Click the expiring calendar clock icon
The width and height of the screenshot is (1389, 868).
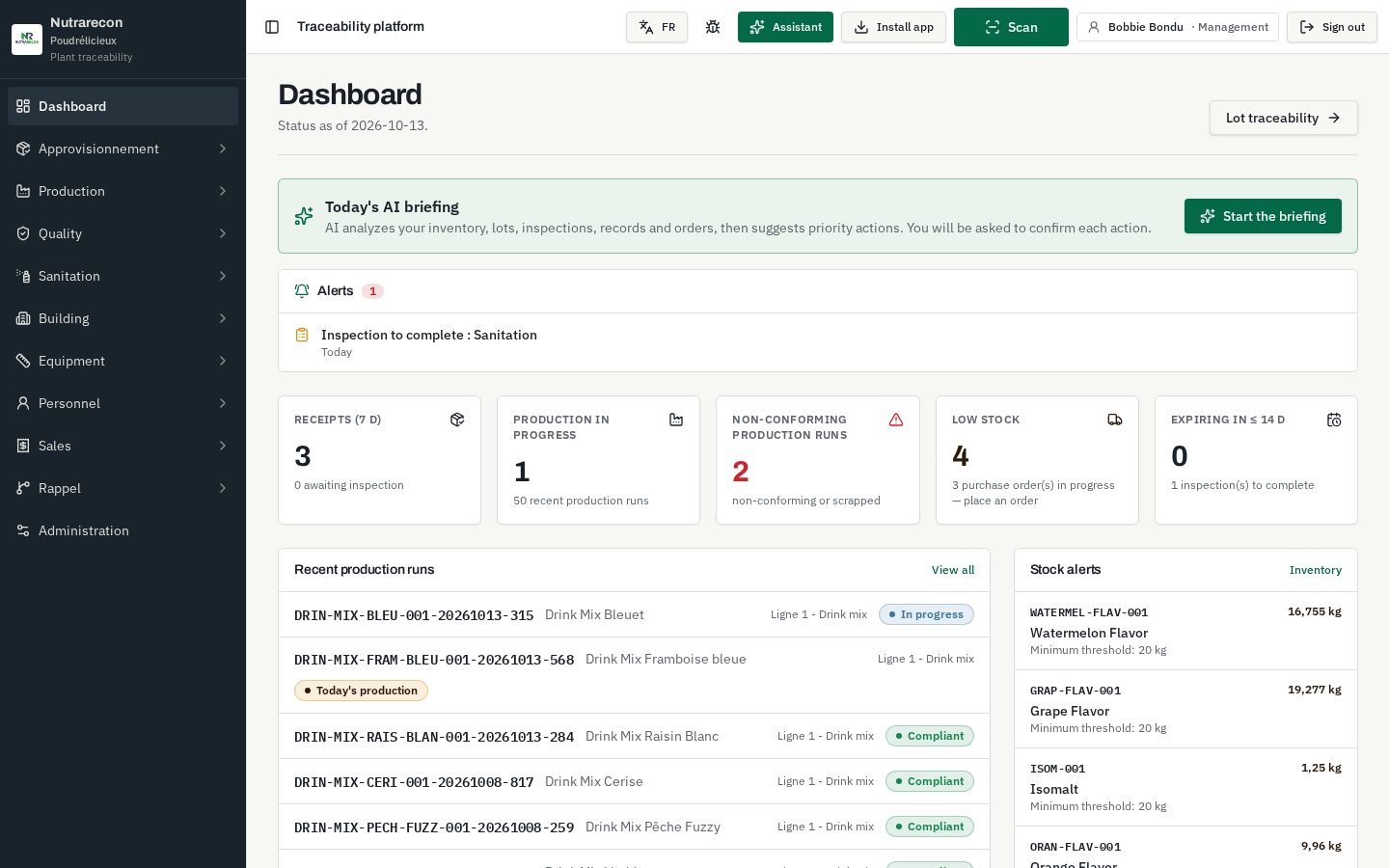1334,420
